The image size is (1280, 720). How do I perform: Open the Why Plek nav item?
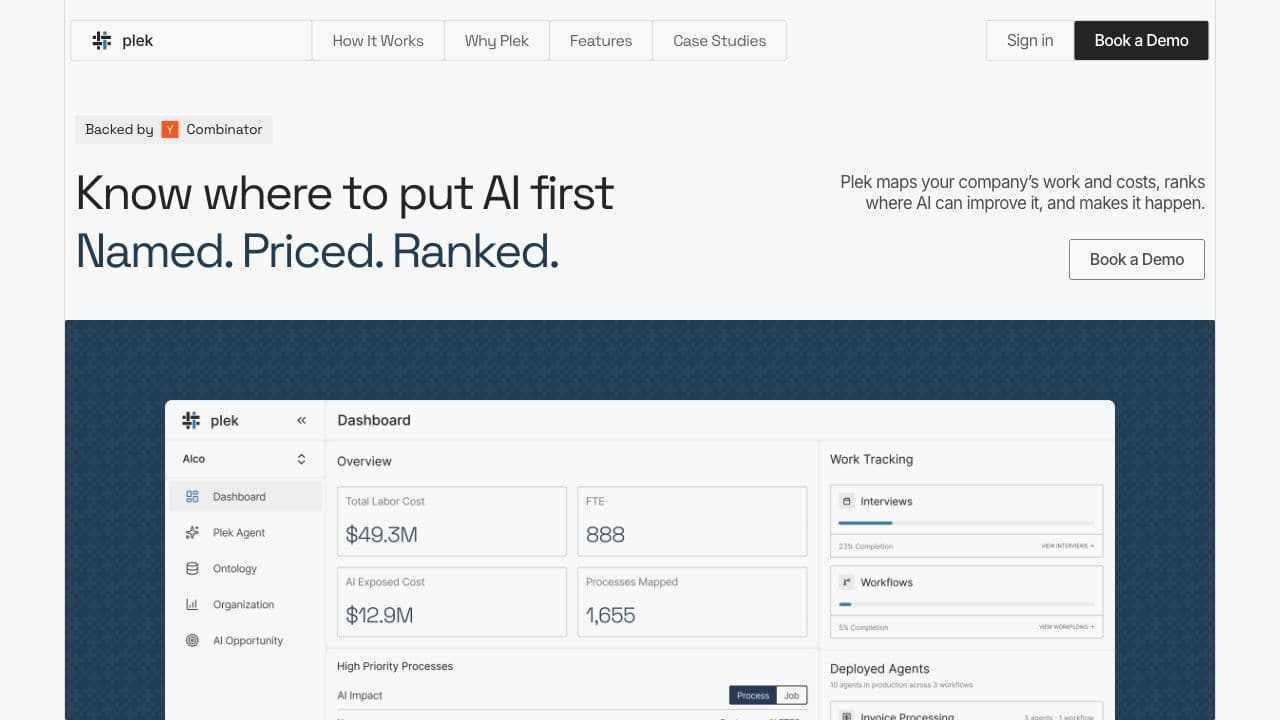point(497,41)
